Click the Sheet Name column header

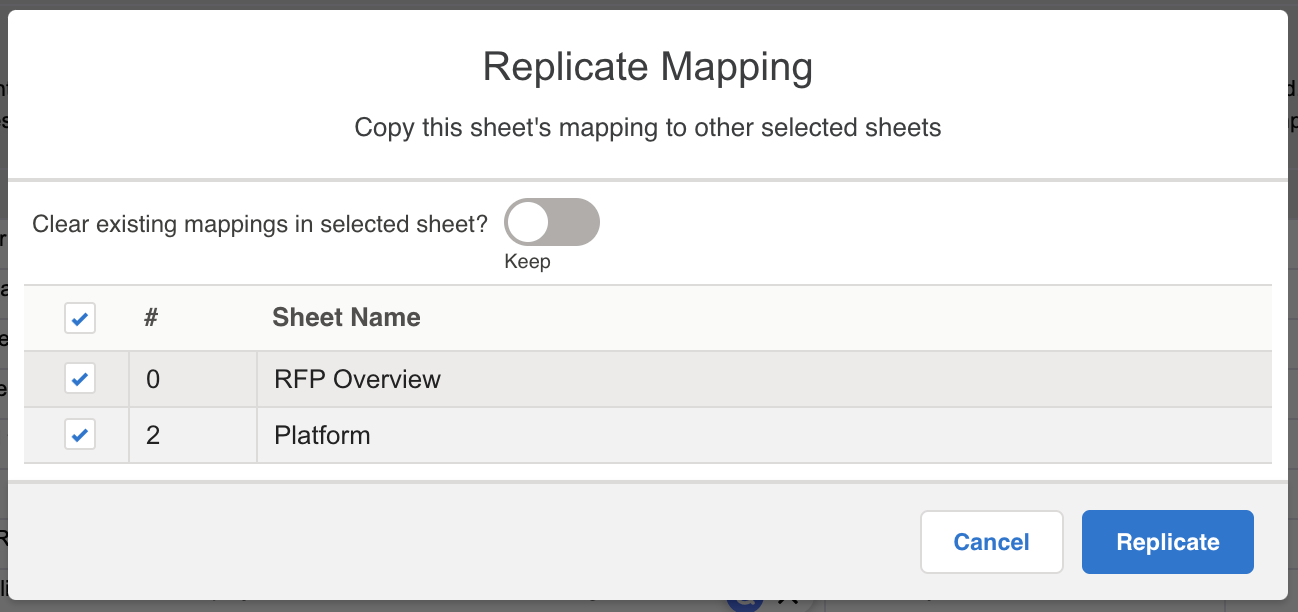[346, 318]
